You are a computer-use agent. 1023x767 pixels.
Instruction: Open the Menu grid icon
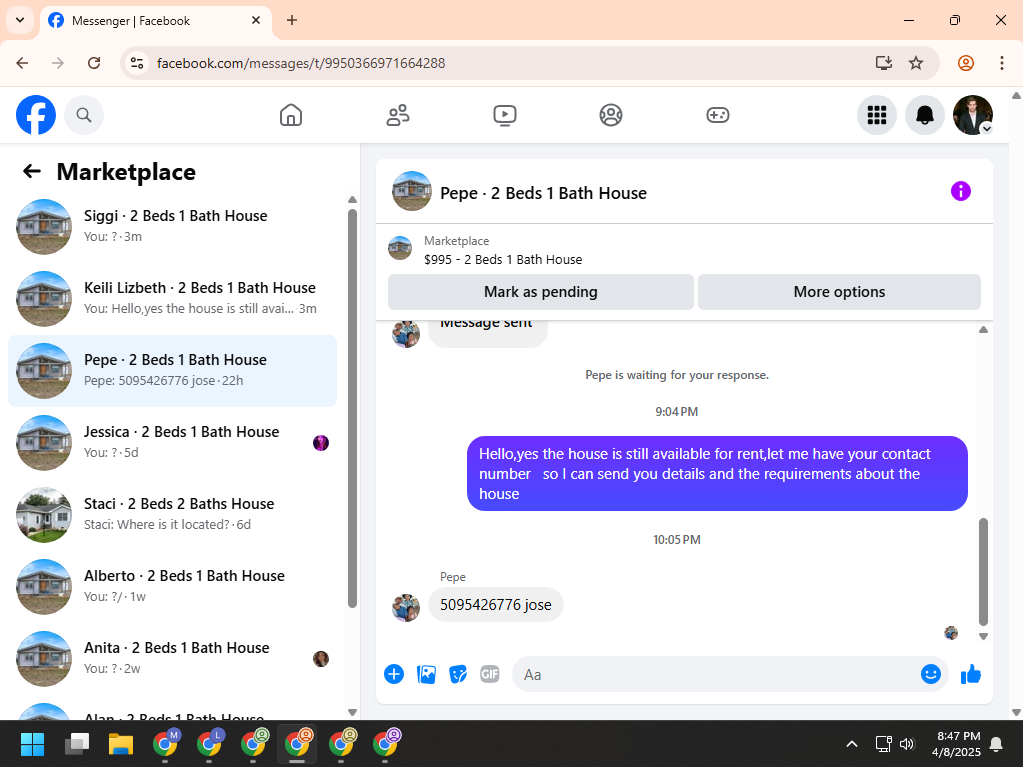(x=877, y=115)
